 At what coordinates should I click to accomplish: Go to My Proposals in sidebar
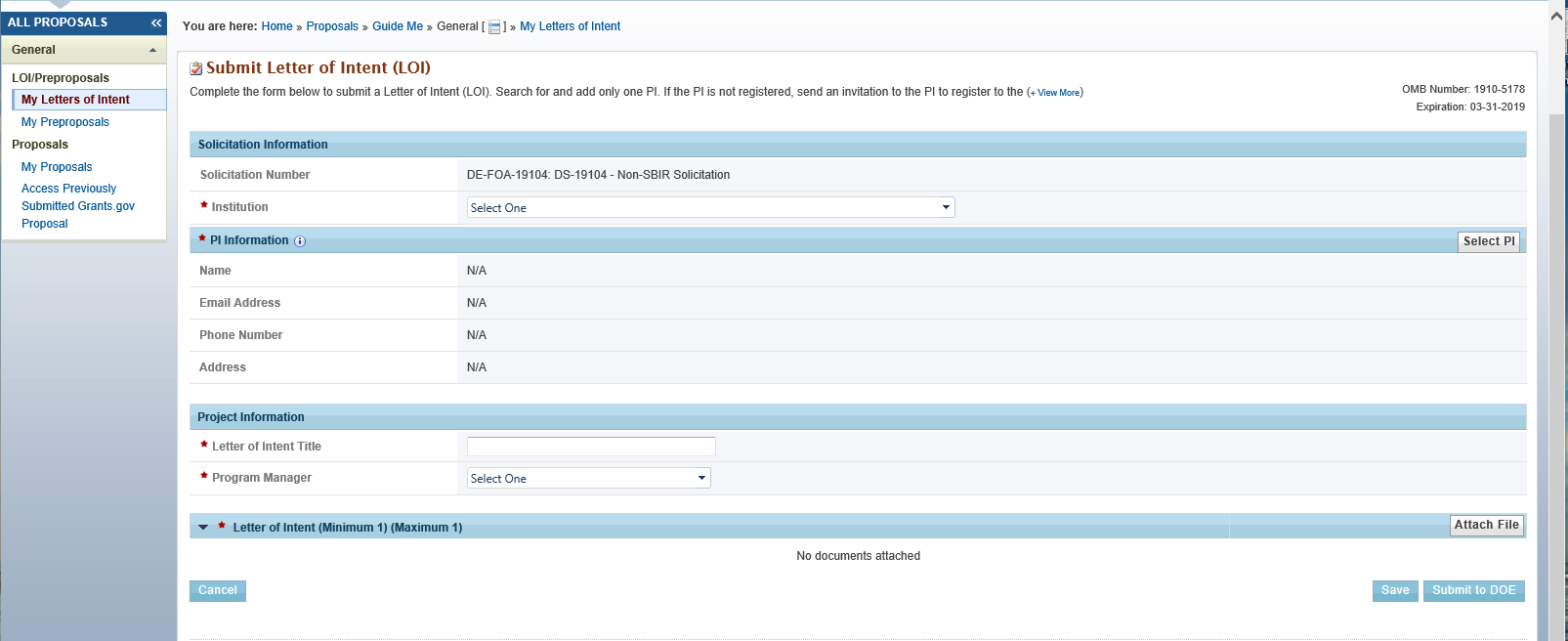(57, 167)
